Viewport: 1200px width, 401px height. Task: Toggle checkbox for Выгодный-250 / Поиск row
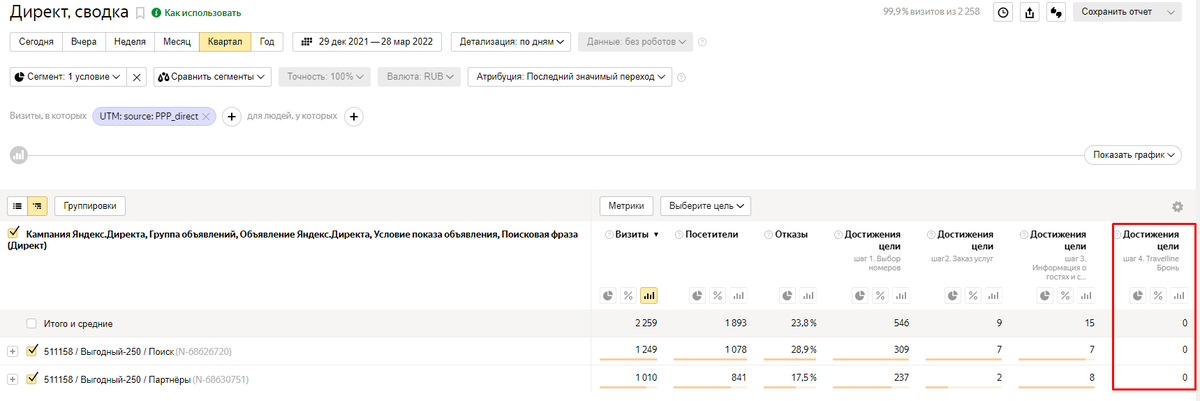click(x=32, y=351)
